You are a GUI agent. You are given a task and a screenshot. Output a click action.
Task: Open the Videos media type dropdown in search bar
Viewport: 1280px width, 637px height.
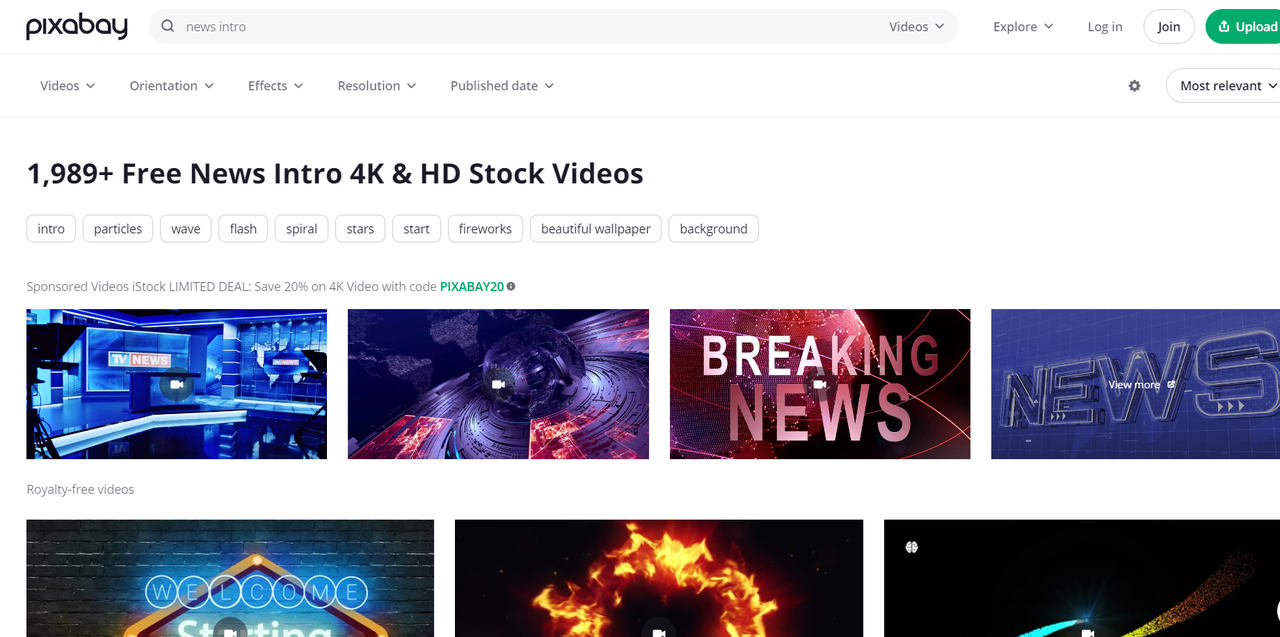pos(917,27)
